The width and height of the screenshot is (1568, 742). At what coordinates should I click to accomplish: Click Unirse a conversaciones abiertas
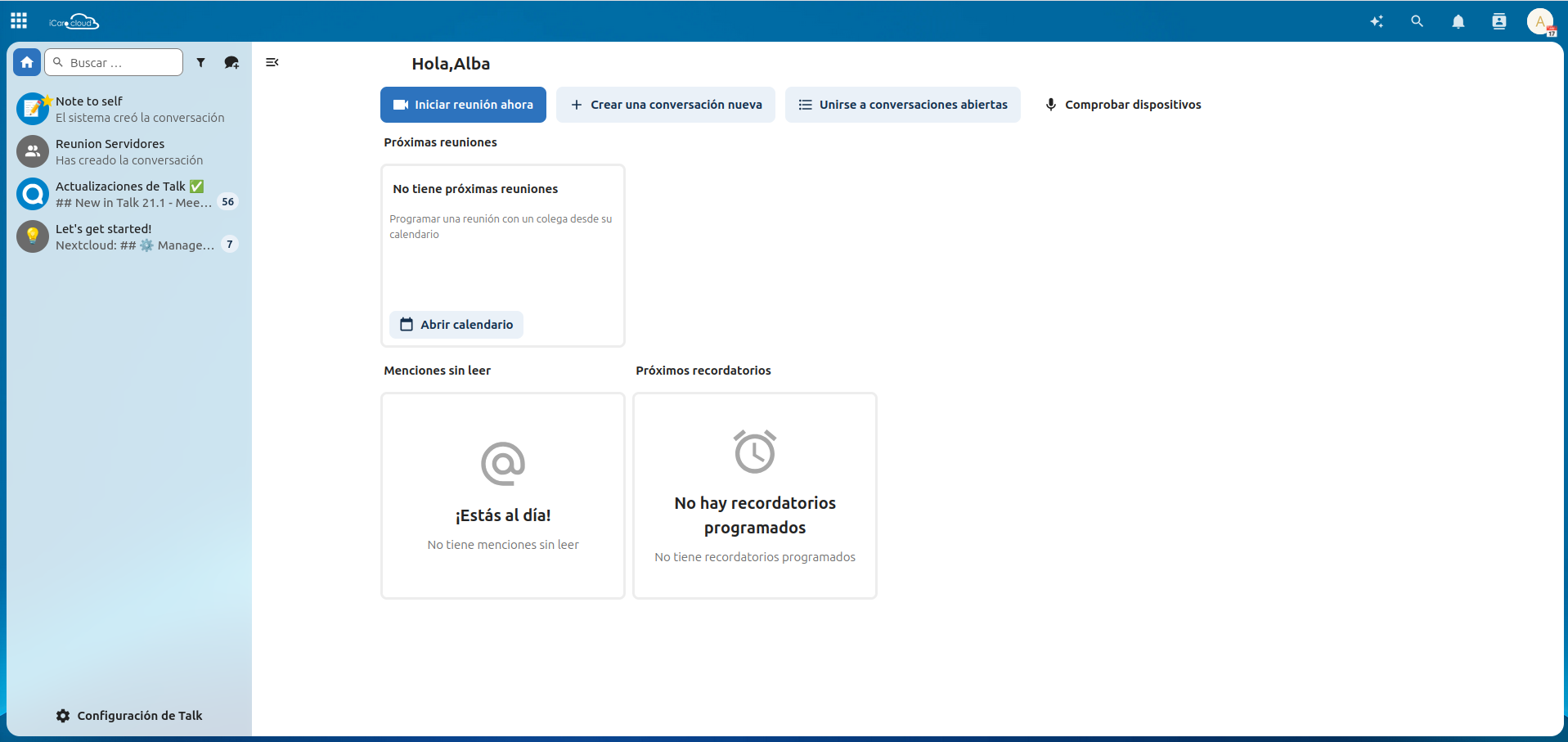click(x=903, y=105)
